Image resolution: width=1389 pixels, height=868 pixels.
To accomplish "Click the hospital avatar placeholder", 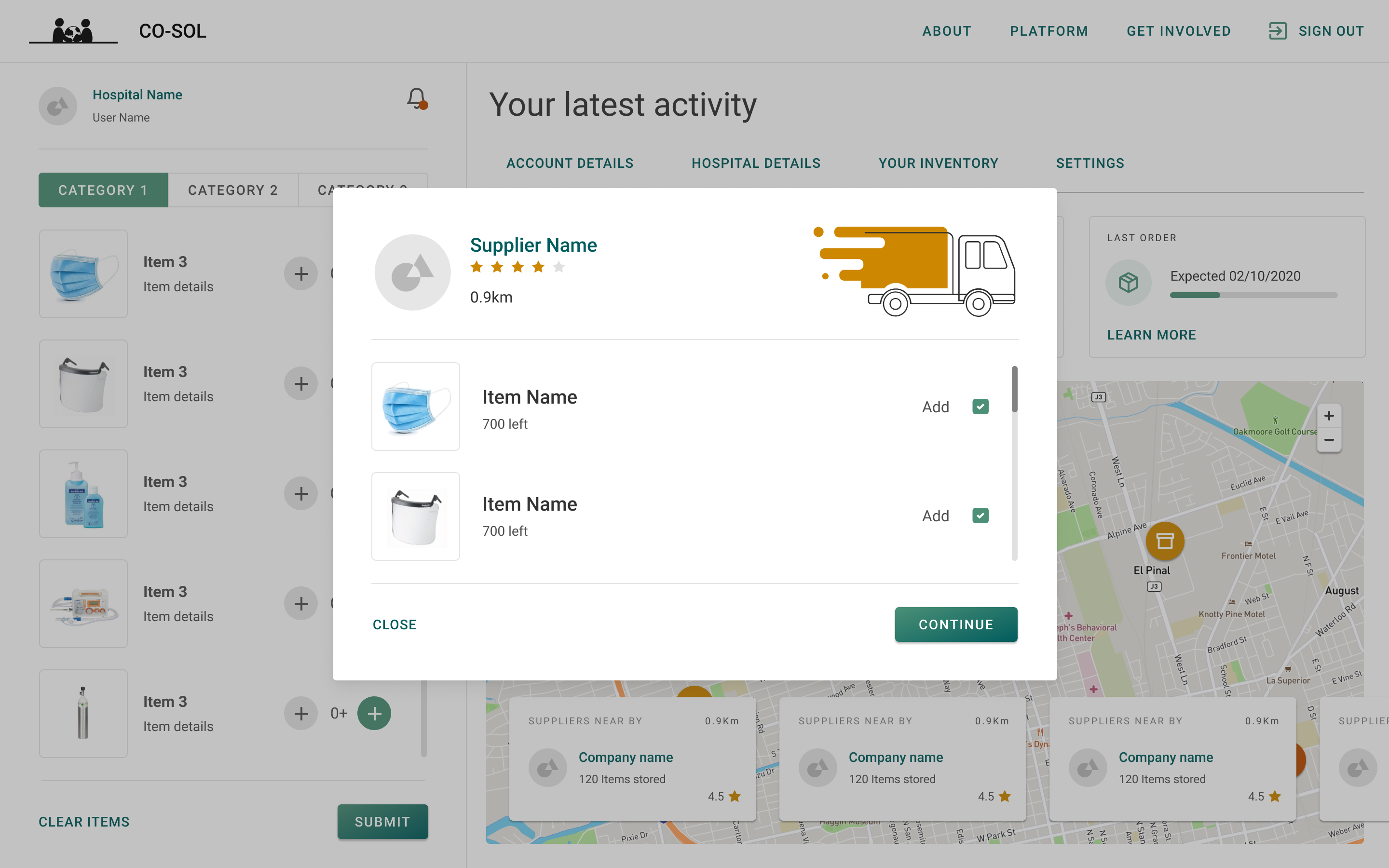I will tap(58, 106).
